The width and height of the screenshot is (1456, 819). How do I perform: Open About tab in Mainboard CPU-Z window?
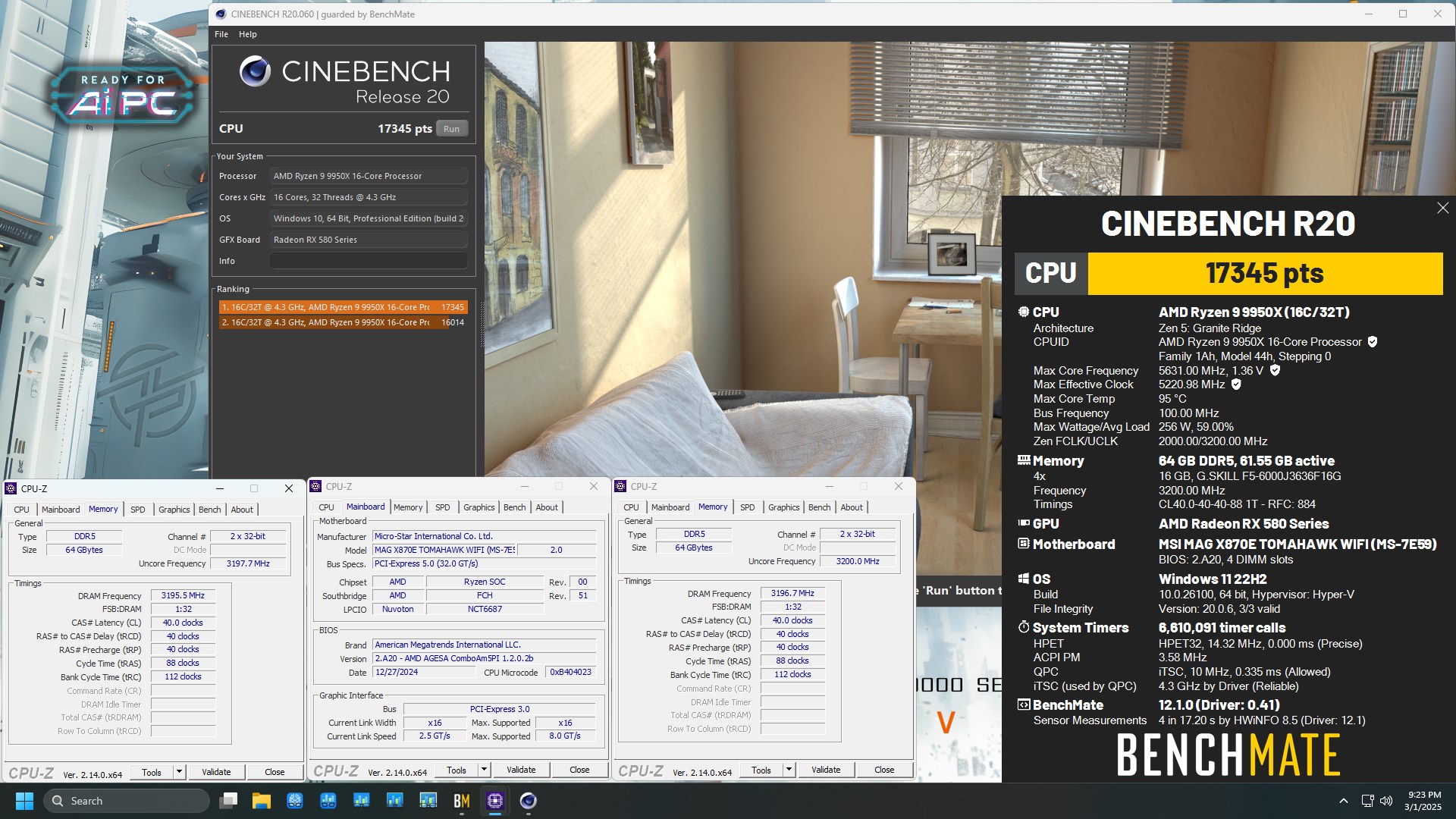point(547,507)
